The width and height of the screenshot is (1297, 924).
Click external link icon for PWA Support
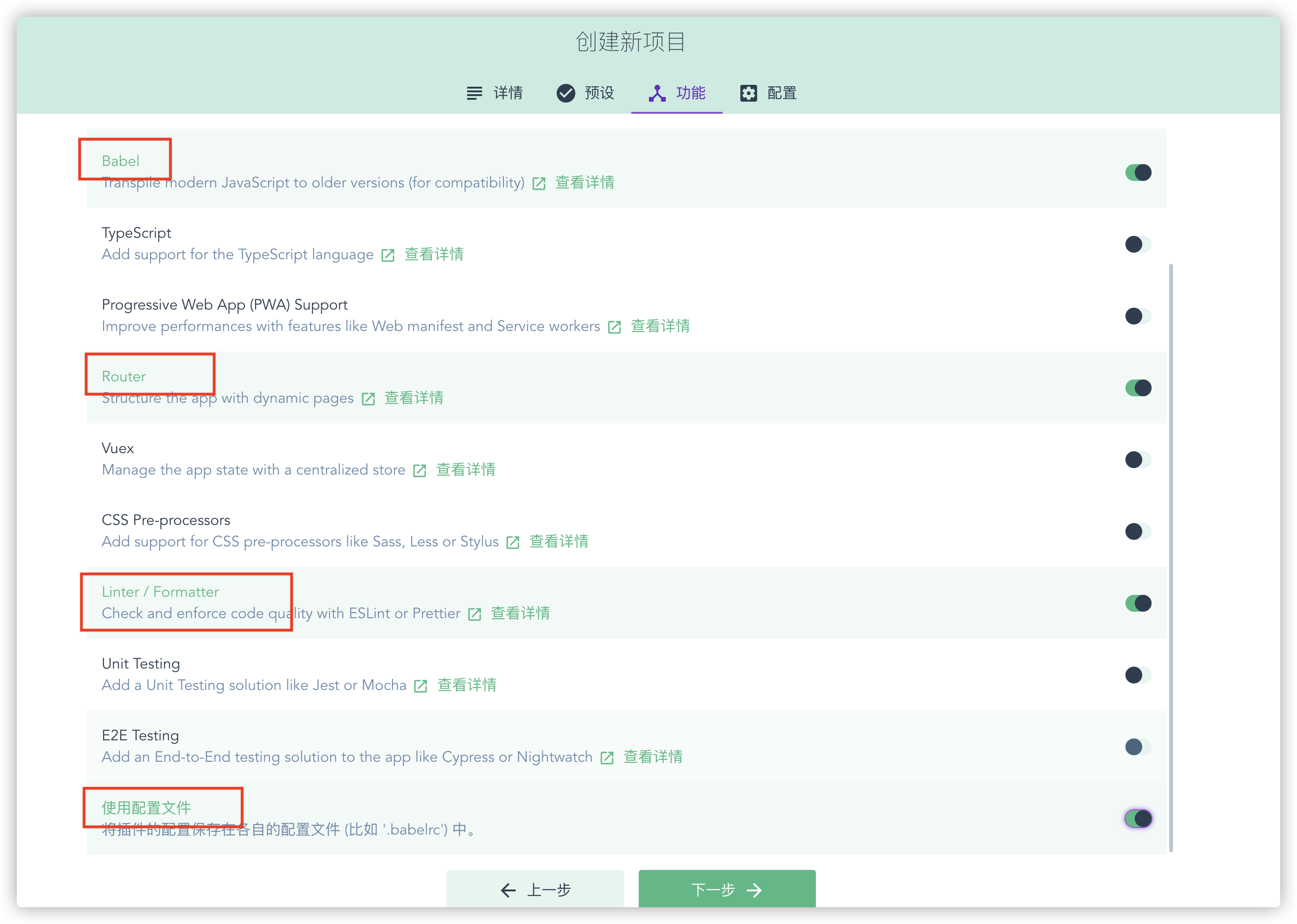coord(614,327)
